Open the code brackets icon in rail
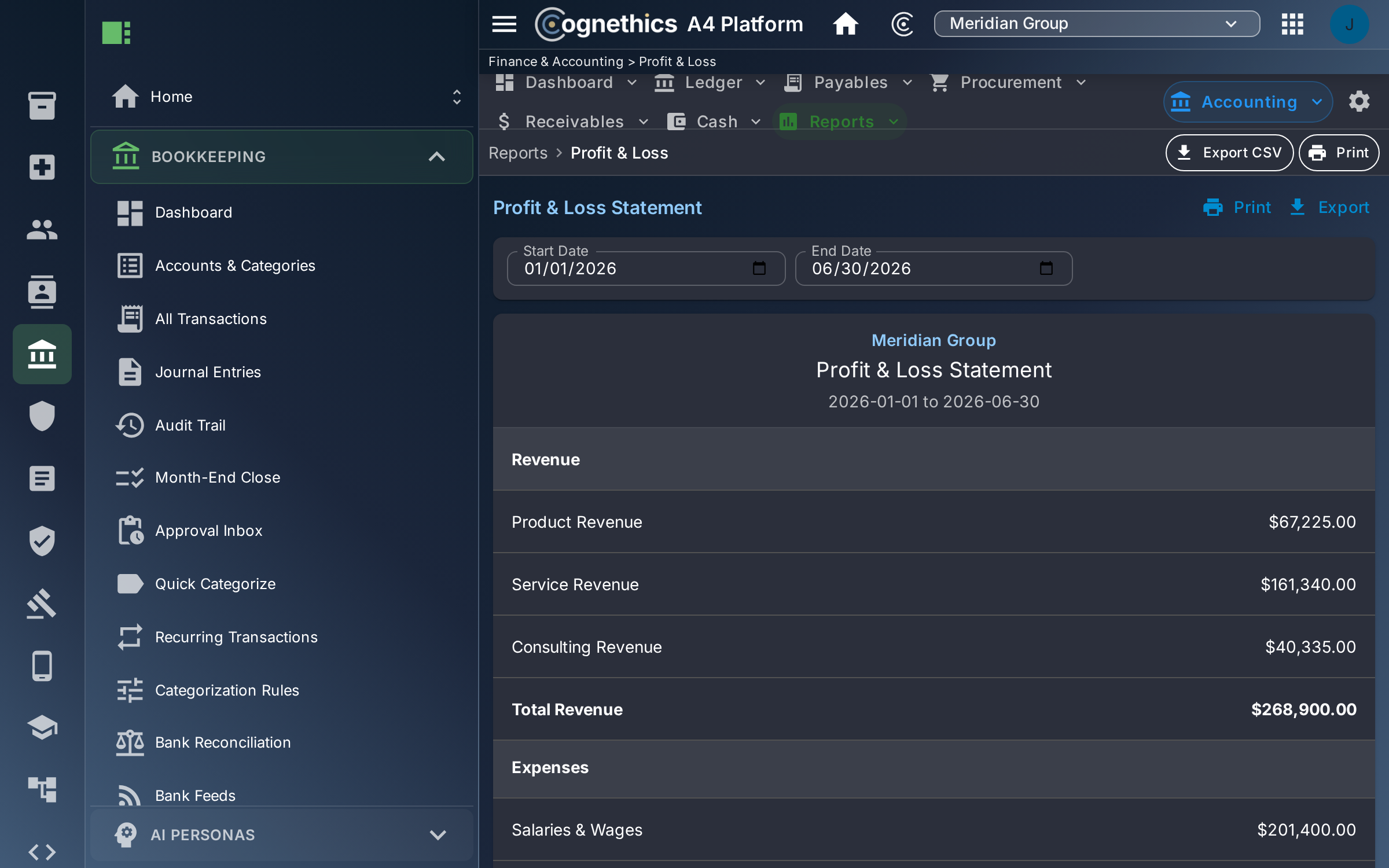This screenshot has width=1389, height=868. 42,852
